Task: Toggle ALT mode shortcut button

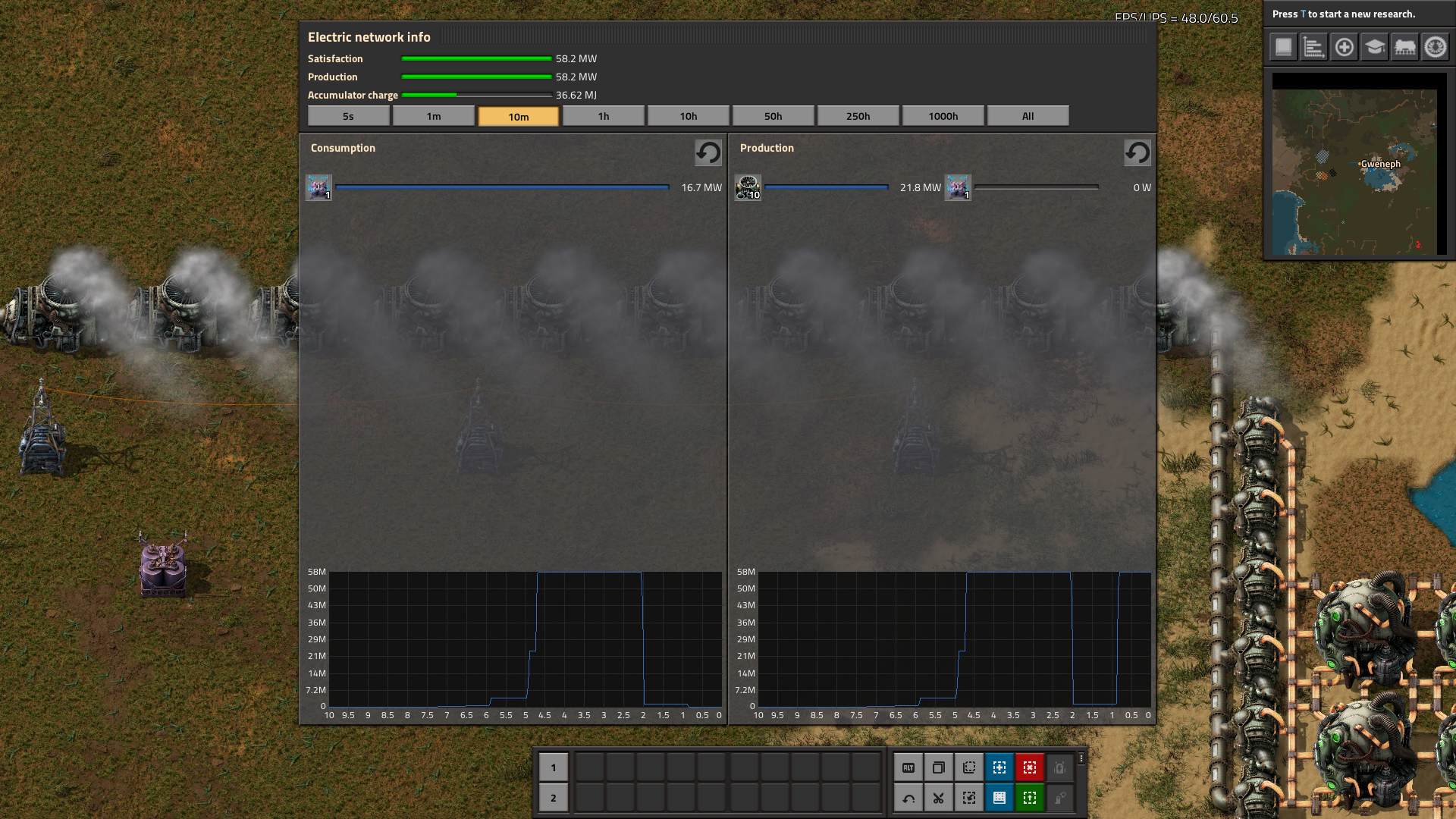Action: pos(908,767)
